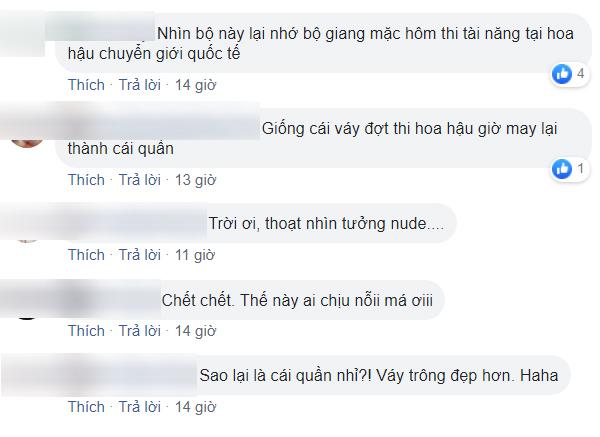
Task: Open the 11 giờ timestamp link
Action: click(195, 255)
